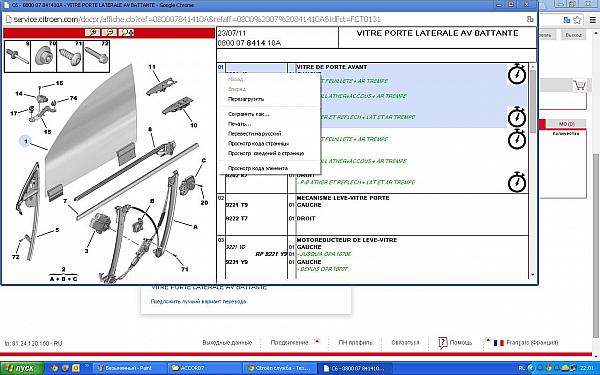Expand the 'Продвижение' footer menu arrow
Screen dimensions: 600x375
point(317,341)
